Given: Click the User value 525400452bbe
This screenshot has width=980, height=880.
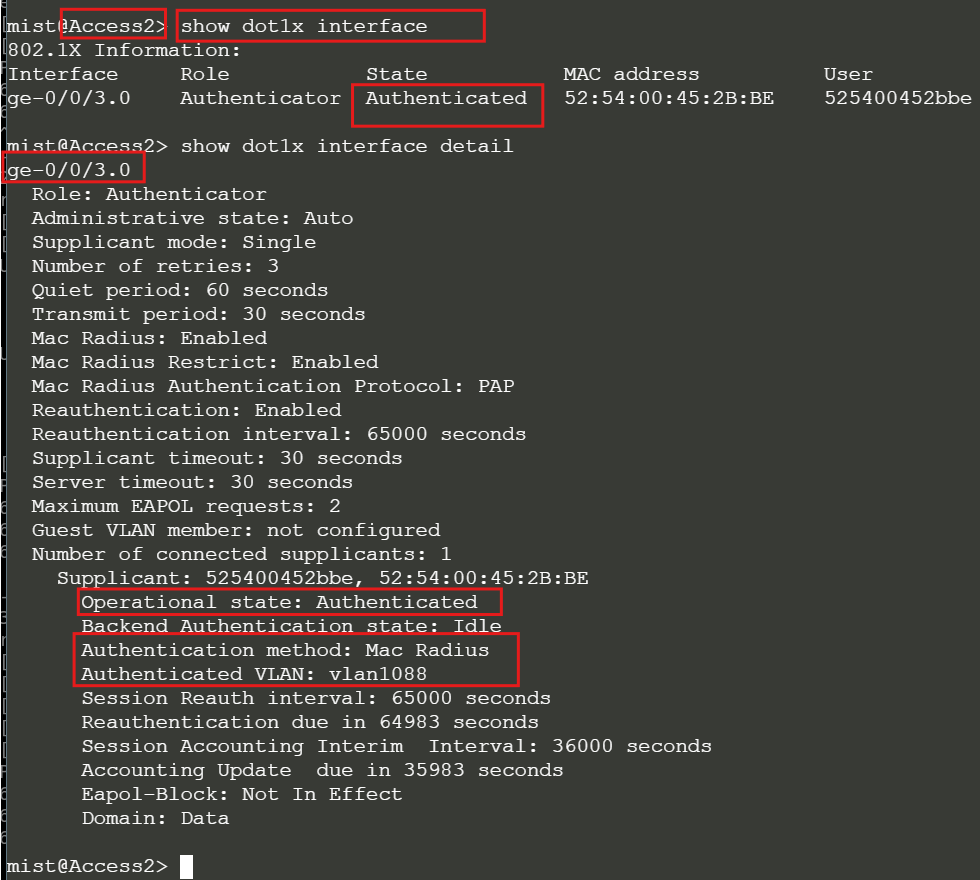Looking at the screenshot, I should [897, 98].
